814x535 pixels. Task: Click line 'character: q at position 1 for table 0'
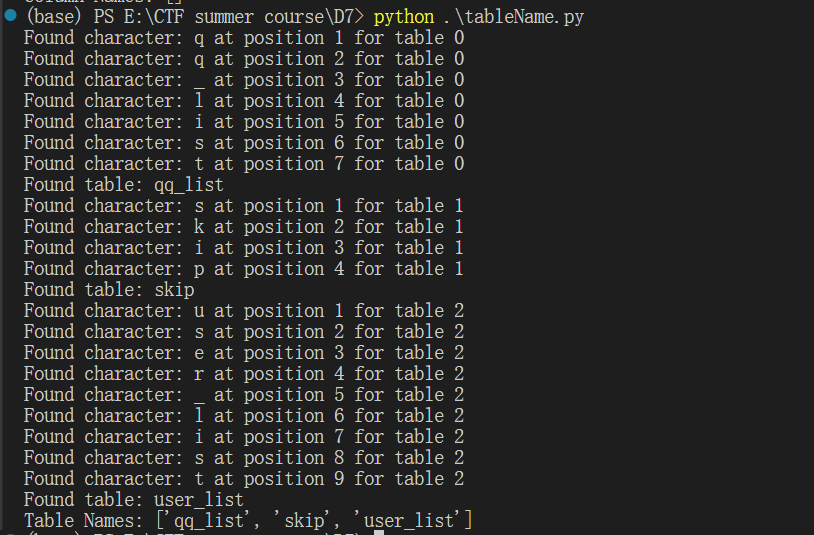244,38
